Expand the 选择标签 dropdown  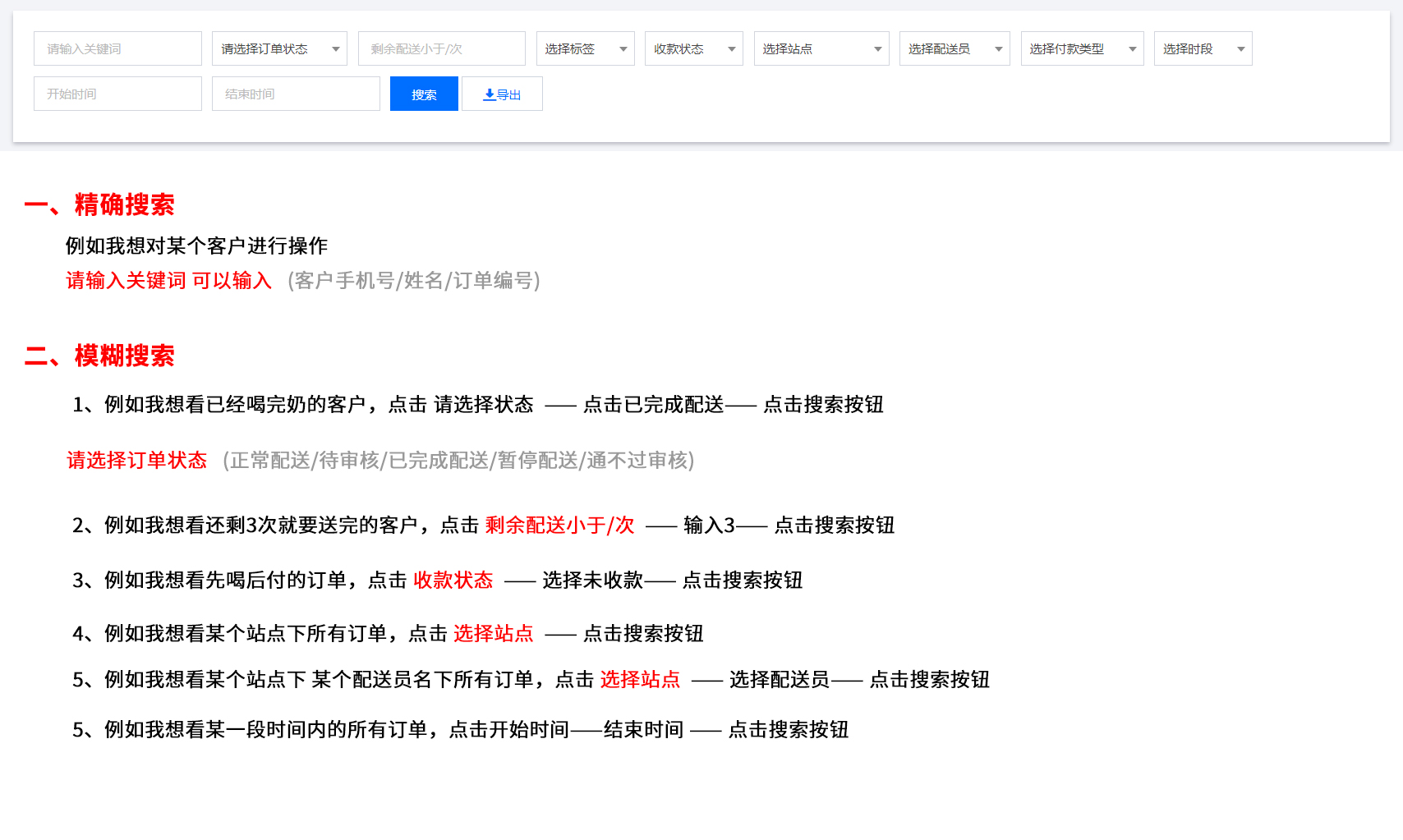pos(585,49)
